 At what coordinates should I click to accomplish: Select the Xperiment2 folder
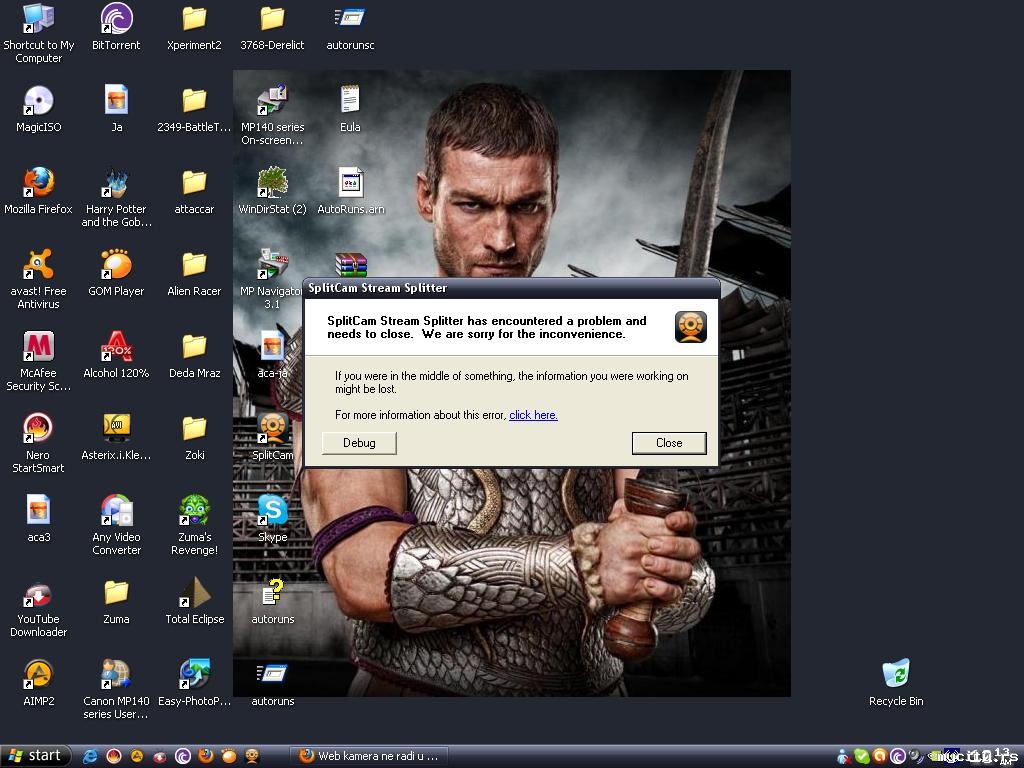click(x=194, y=27)
